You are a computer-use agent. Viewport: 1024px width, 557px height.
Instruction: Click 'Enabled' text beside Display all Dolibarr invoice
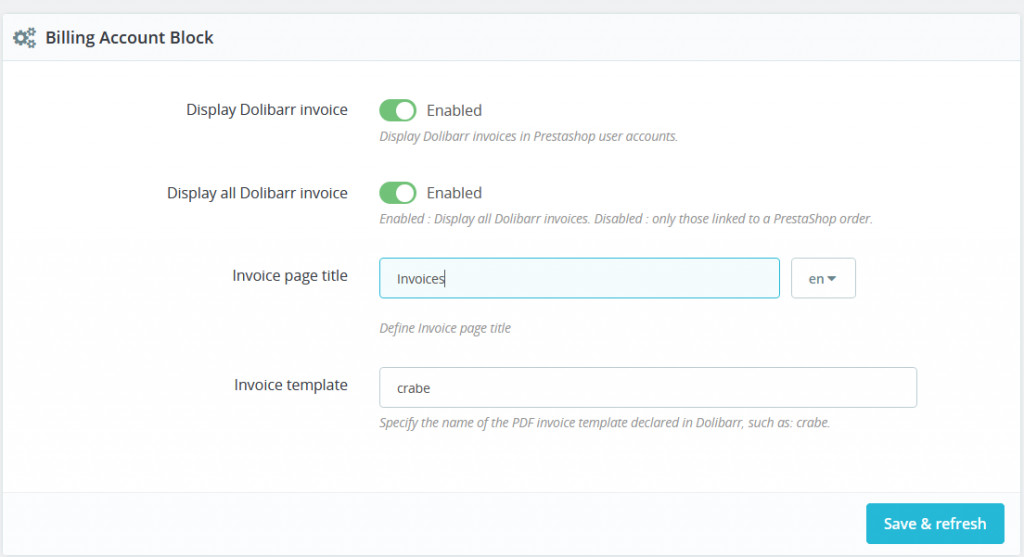[454, 193]
